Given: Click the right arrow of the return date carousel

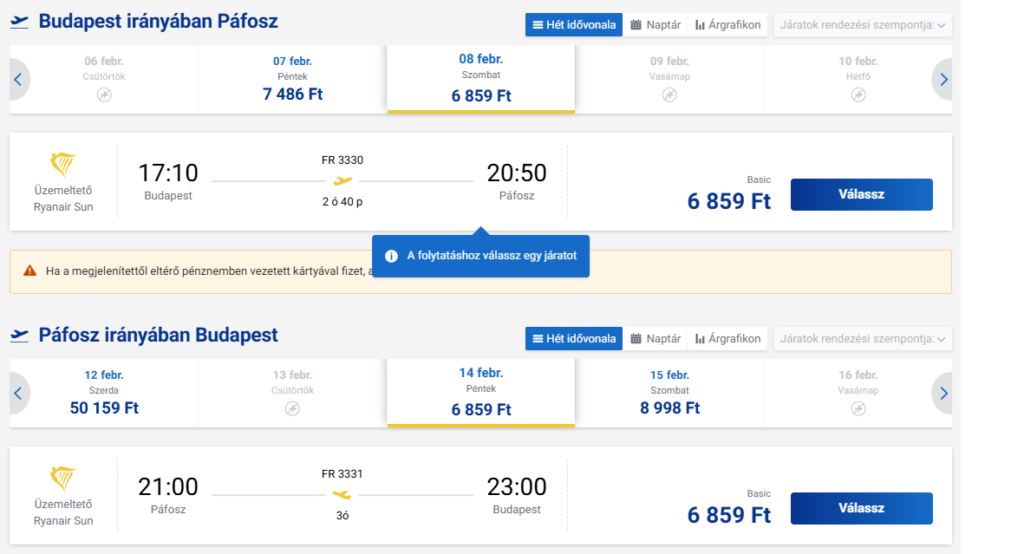Looking at the screenshot, I should click(x=943, y=393).
